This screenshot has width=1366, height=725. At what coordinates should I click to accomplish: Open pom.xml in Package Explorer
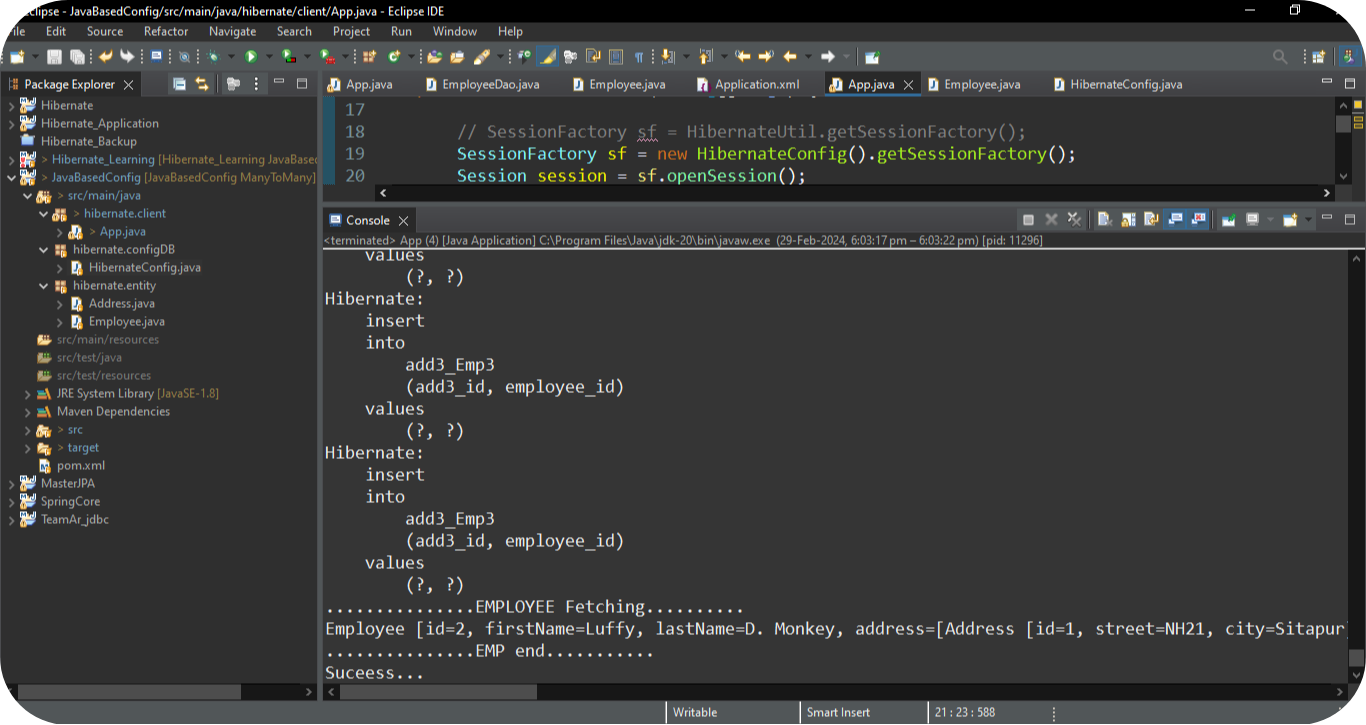pos(80,466)
